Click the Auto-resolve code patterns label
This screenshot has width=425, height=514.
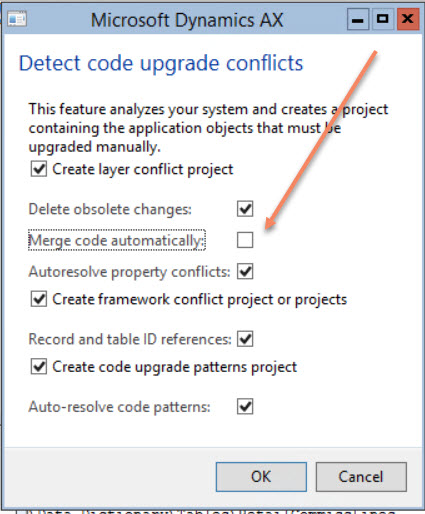click(119, 407)
